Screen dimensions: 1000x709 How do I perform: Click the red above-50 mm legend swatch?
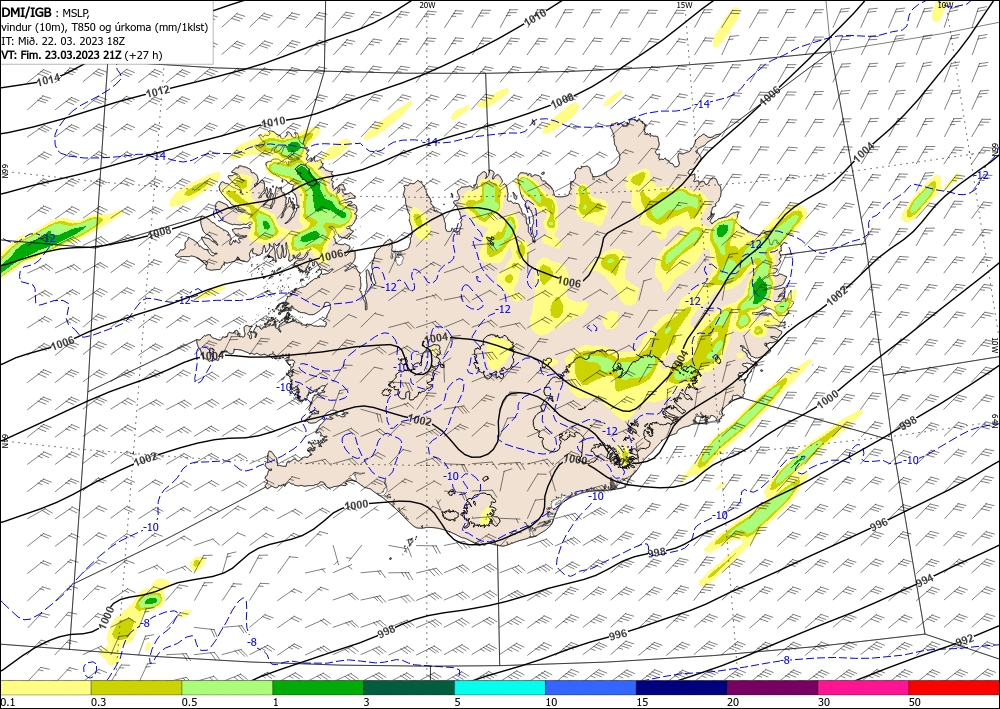tap(954, 687)
